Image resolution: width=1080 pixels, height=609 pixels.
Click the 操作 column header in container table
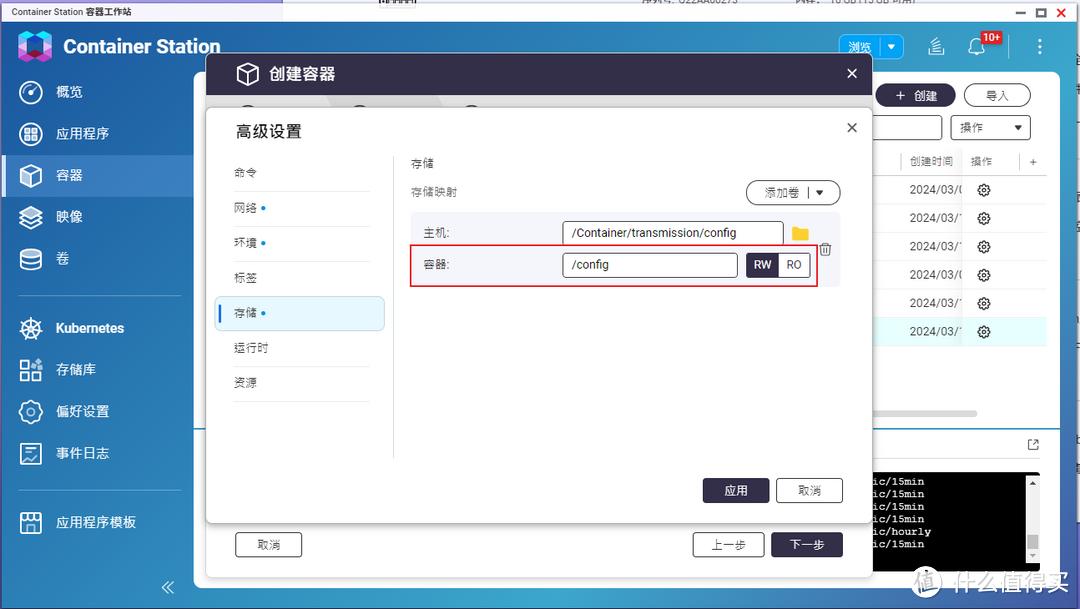982,162
